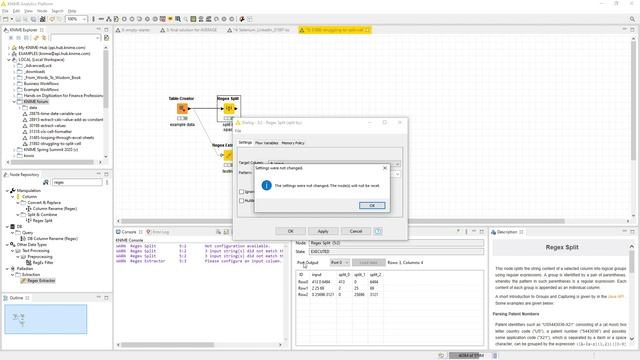Click the Console tab
Image resolution: width=640 pixels, height=360 pixels.
click(x=129, y=232)
